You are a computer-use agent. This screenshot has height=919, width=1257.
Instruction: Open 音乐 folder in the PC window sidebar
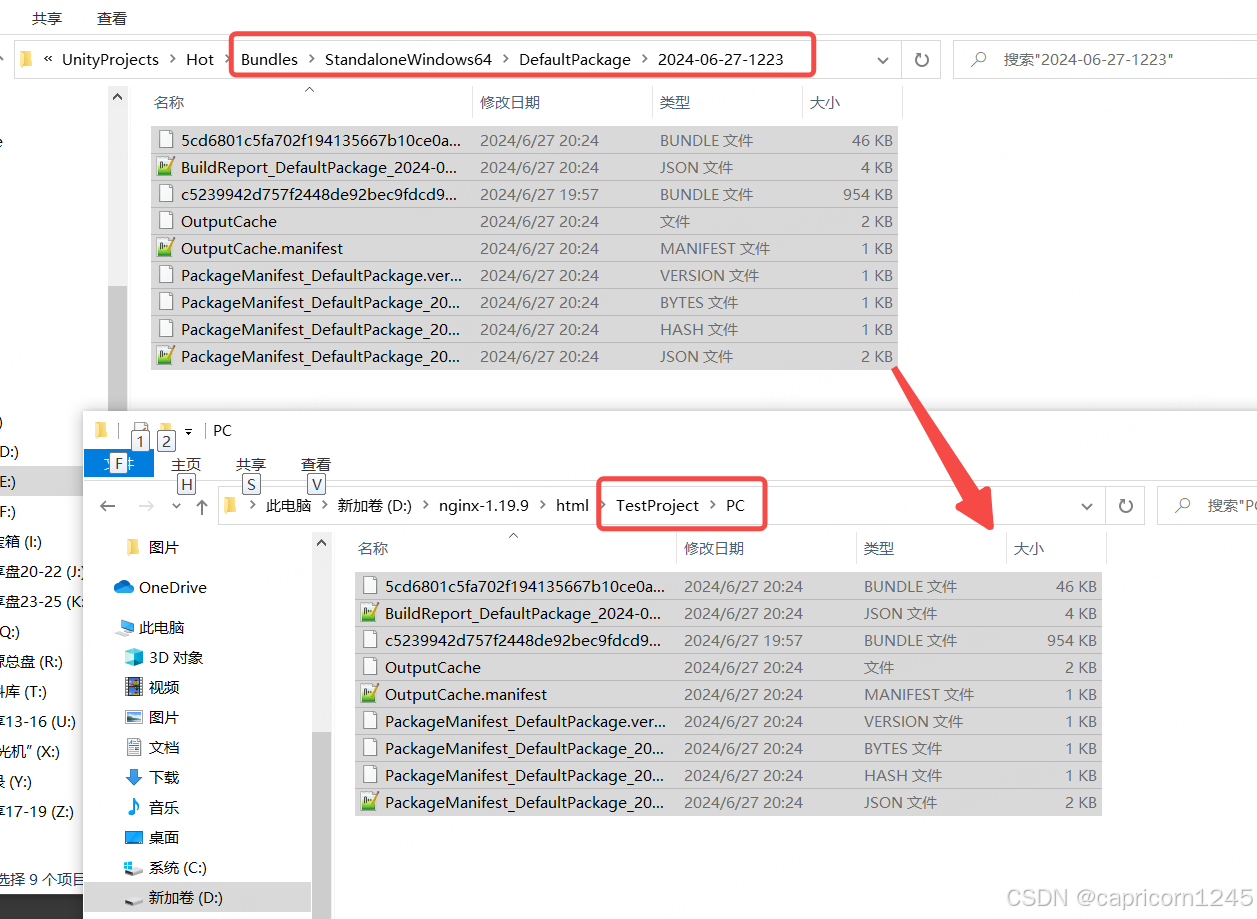pyautogui.click(x=164, y=807)
